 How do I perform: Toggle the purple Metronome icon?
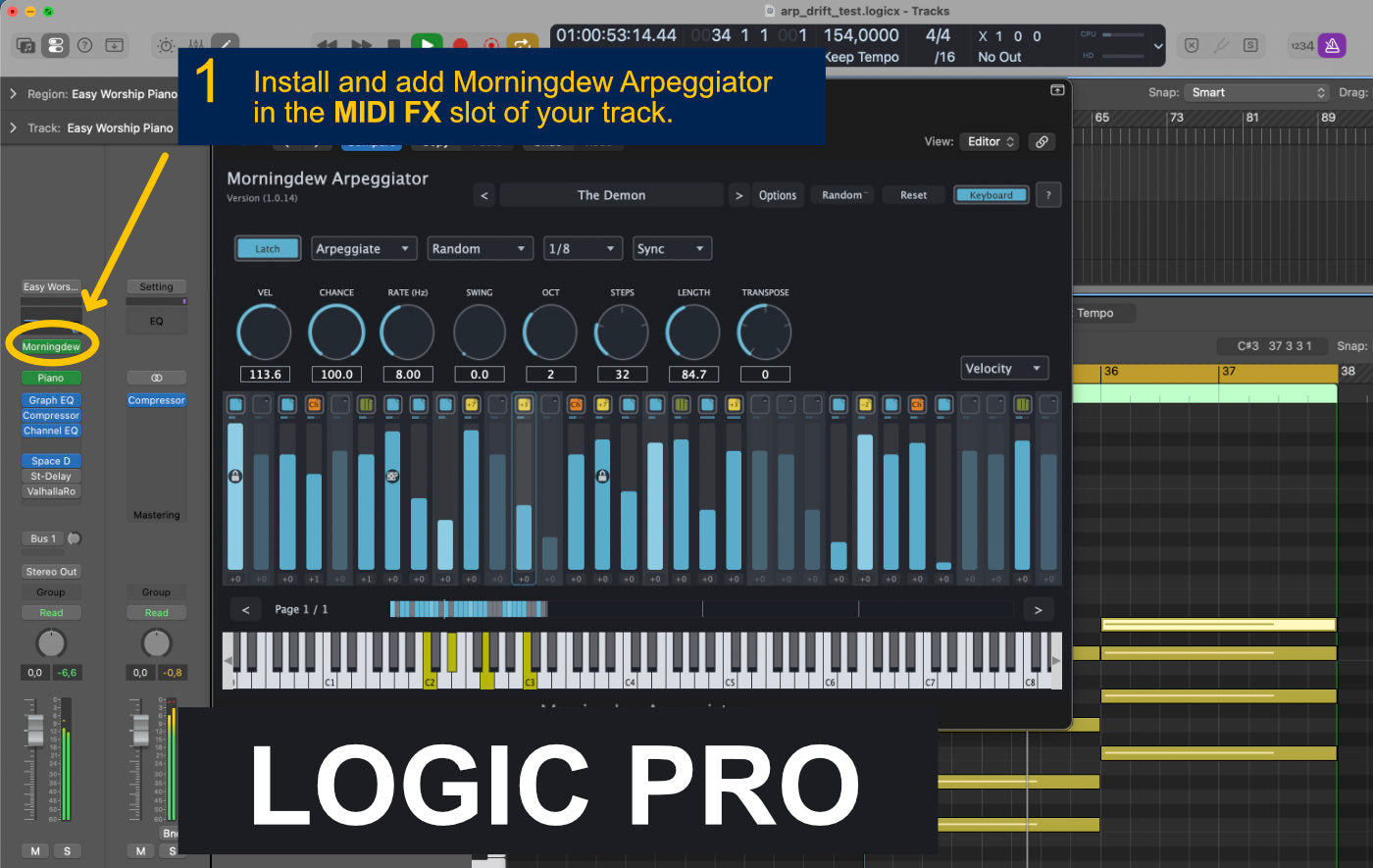point(1331,45)
